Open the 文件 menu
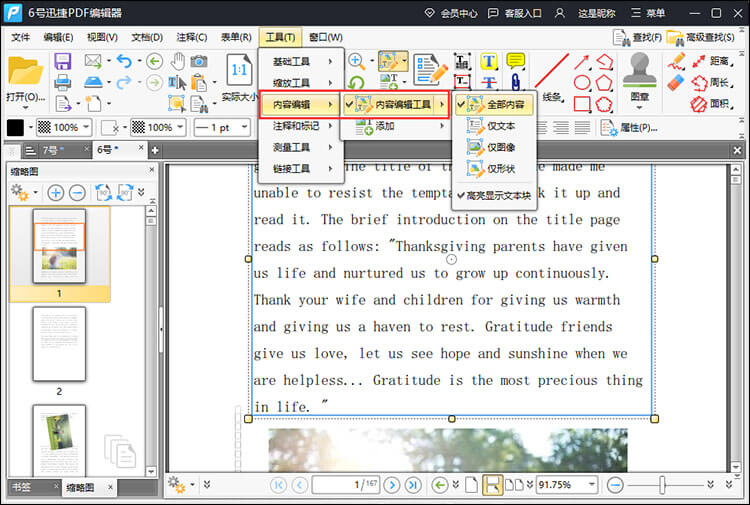 pyautogui.click(x=21, y=37)
